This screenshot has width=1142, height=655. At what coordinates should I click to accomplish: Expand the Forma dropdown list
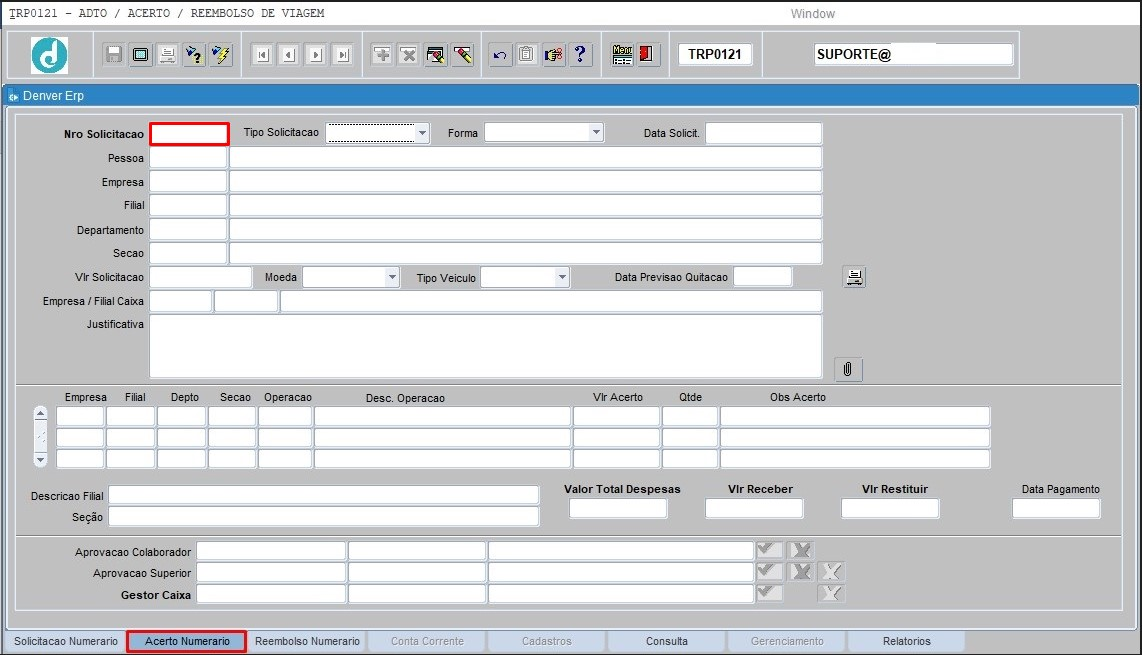(596, 133)
